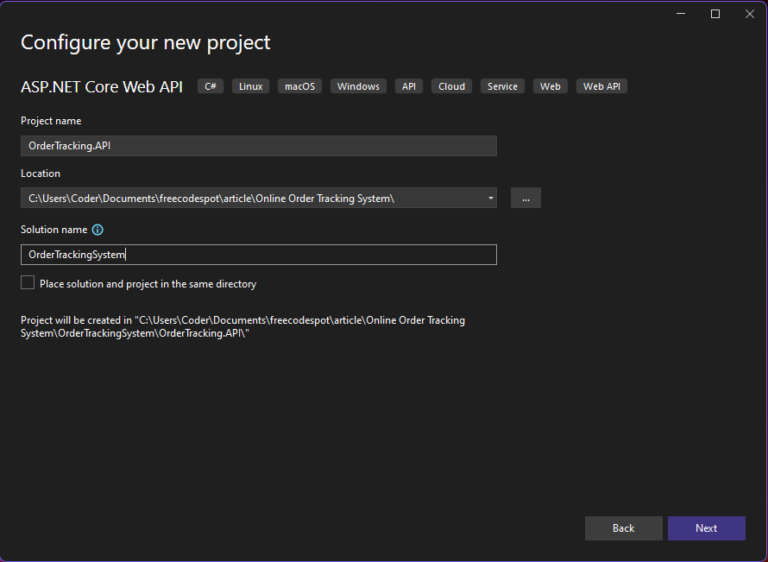
Task: Enable Place solution and project in same directory
Action: [x=28, y=284]
